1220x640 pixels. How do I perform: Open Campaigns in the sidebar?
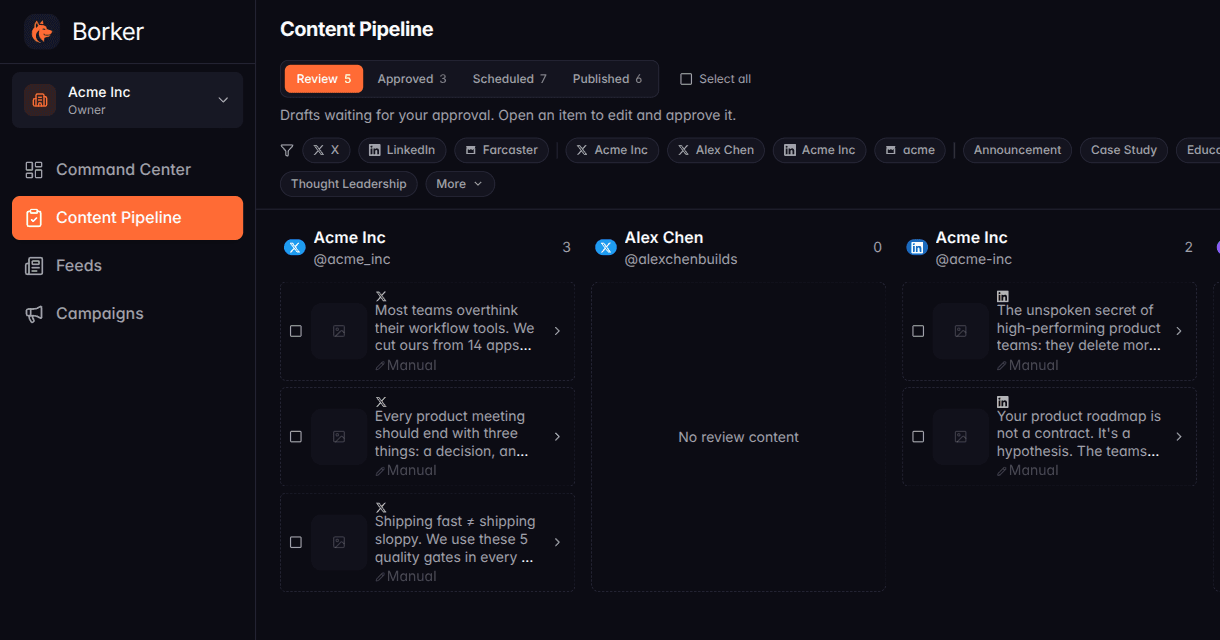127,314
